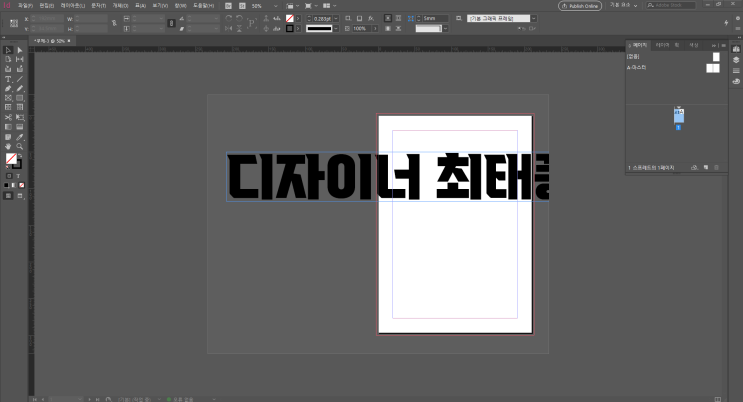Select the Page tool
Screen dimensions: 743x402
[x=8, y=59]
